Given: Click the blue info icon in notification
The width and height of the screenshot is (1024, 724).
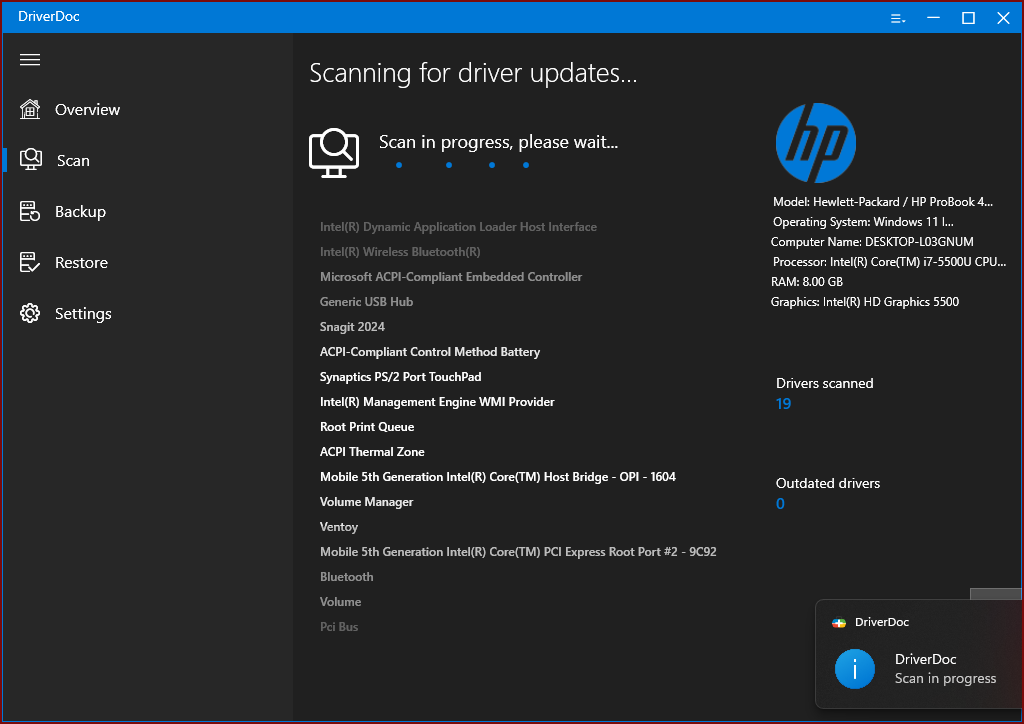Looking at the screenshot, I should tap(855, 669).
